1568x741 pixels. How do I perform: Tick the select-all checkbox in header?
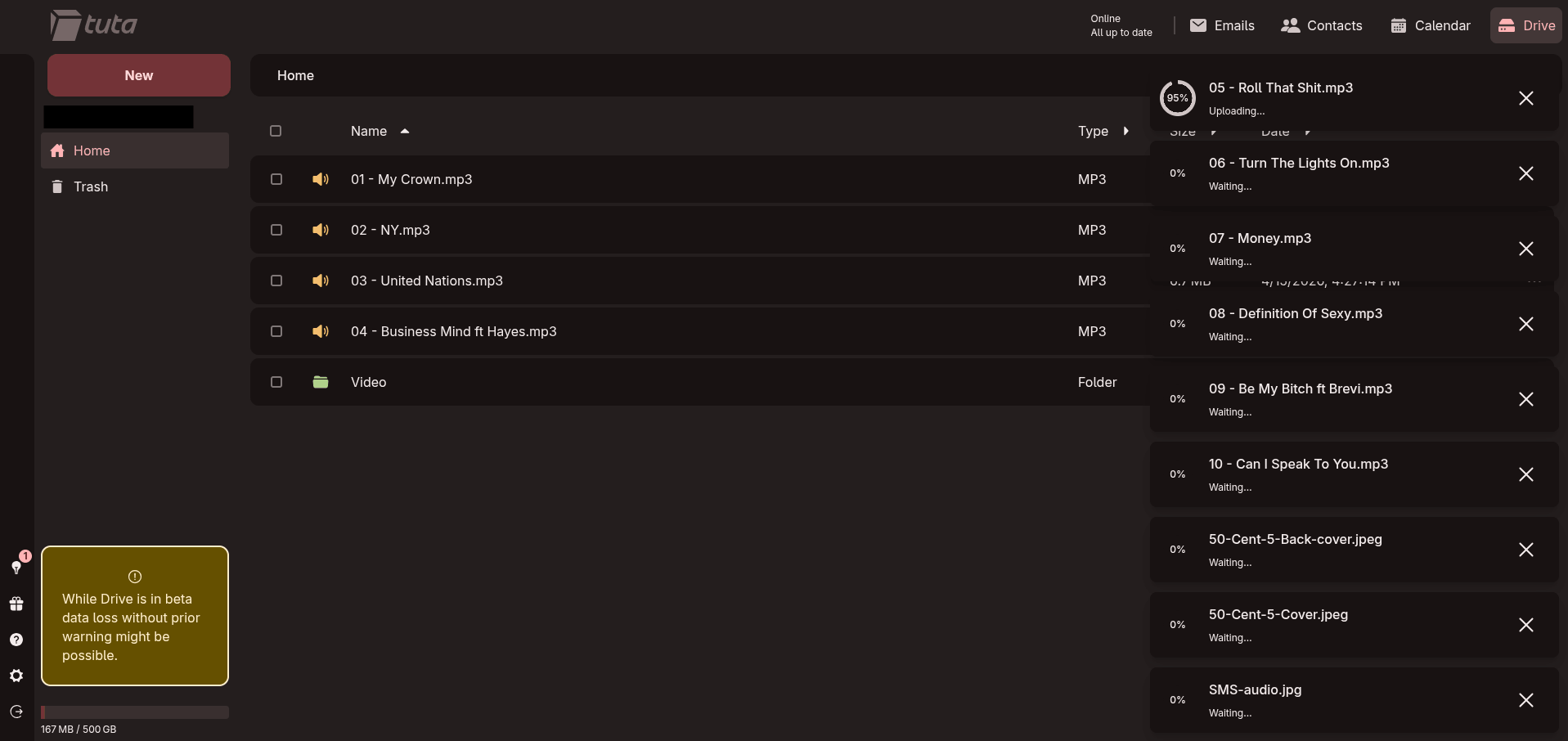pyautogui.click(x=276, y=131)
